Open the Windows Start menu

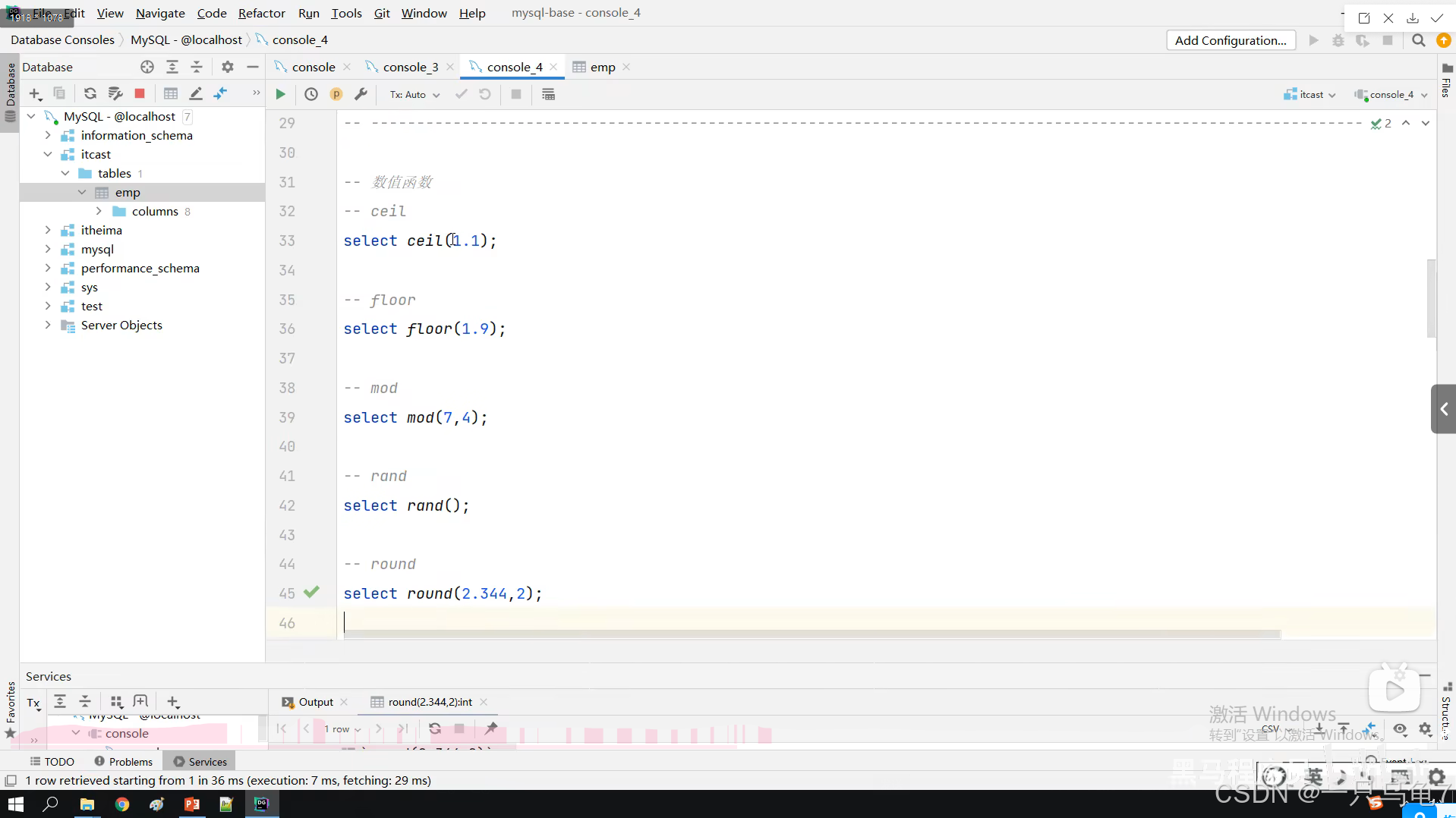point(16,804)
